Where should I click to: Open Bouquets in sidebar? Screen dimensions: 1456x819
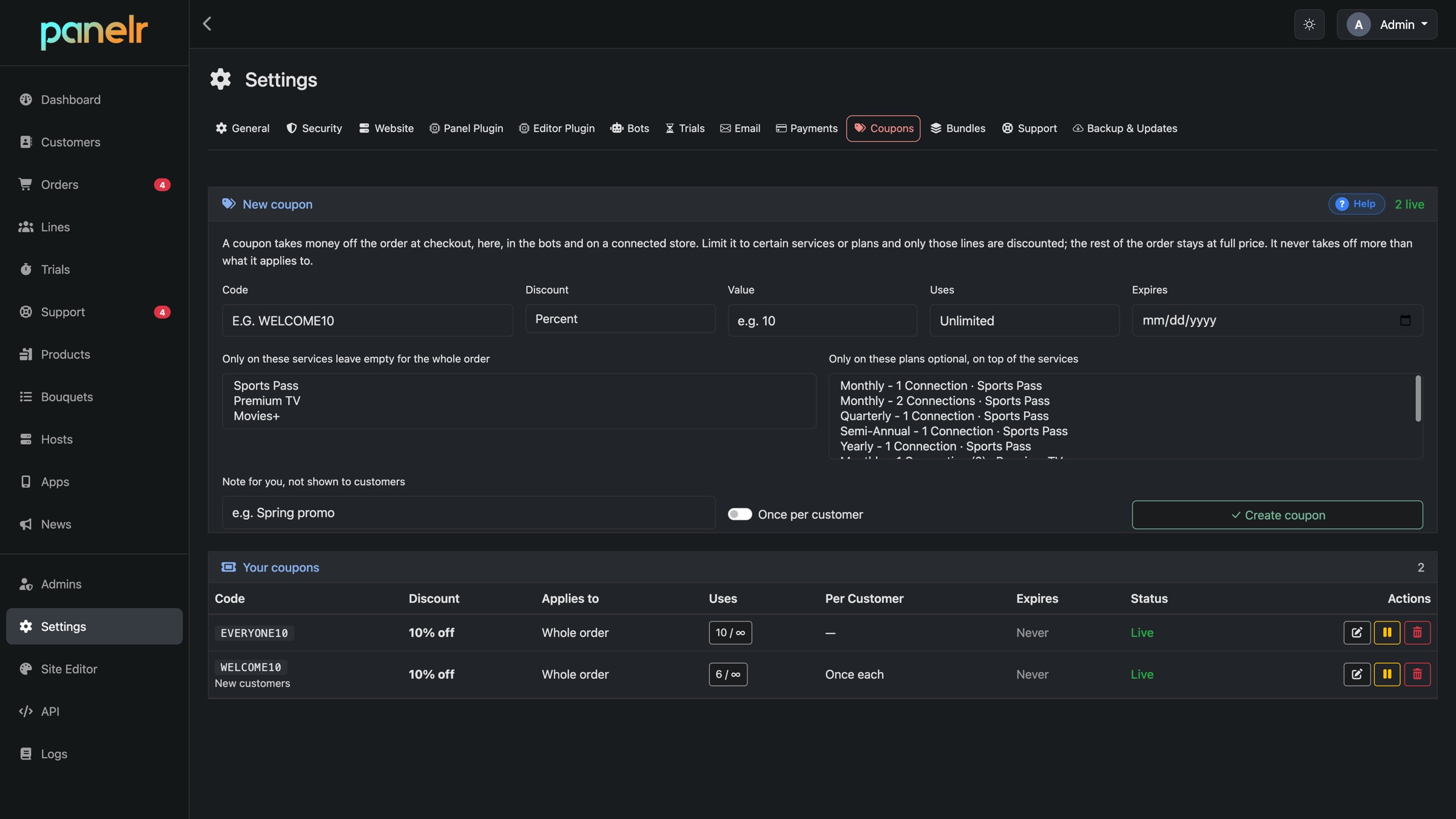point(94,397)
